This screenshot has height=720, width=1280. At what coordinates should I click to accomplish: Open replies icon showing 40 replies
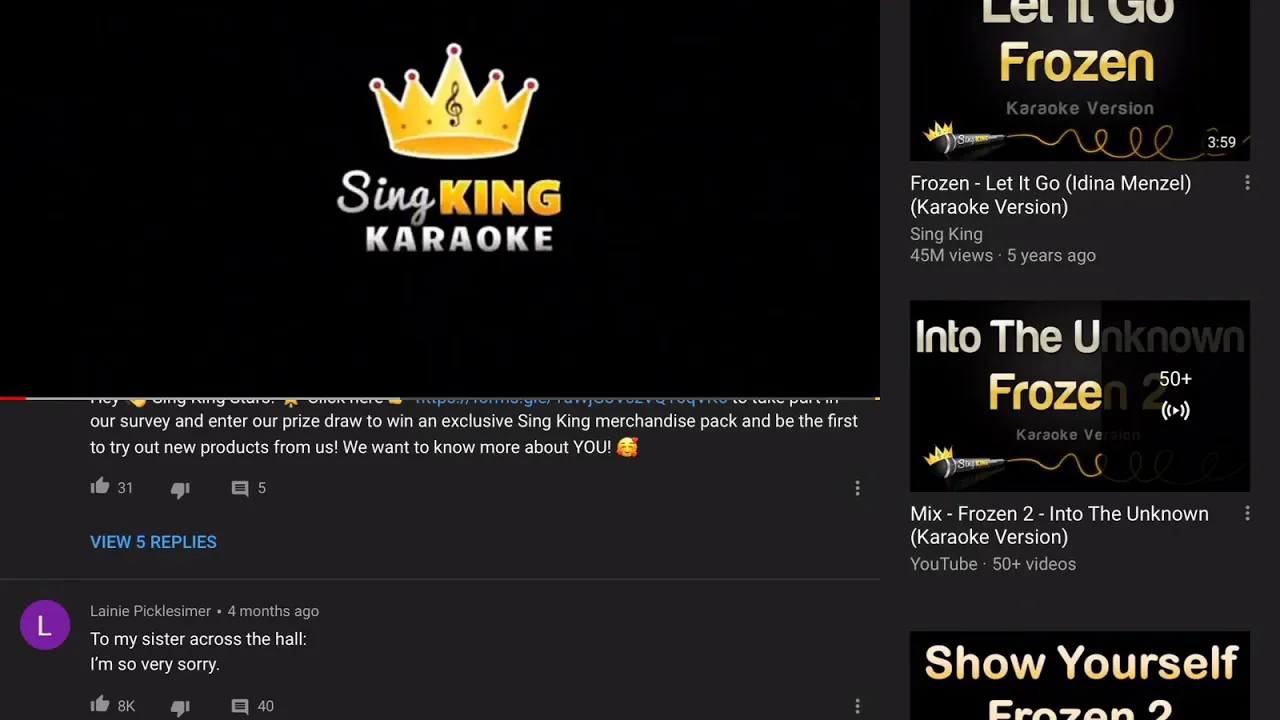click(x=240, y=706)
